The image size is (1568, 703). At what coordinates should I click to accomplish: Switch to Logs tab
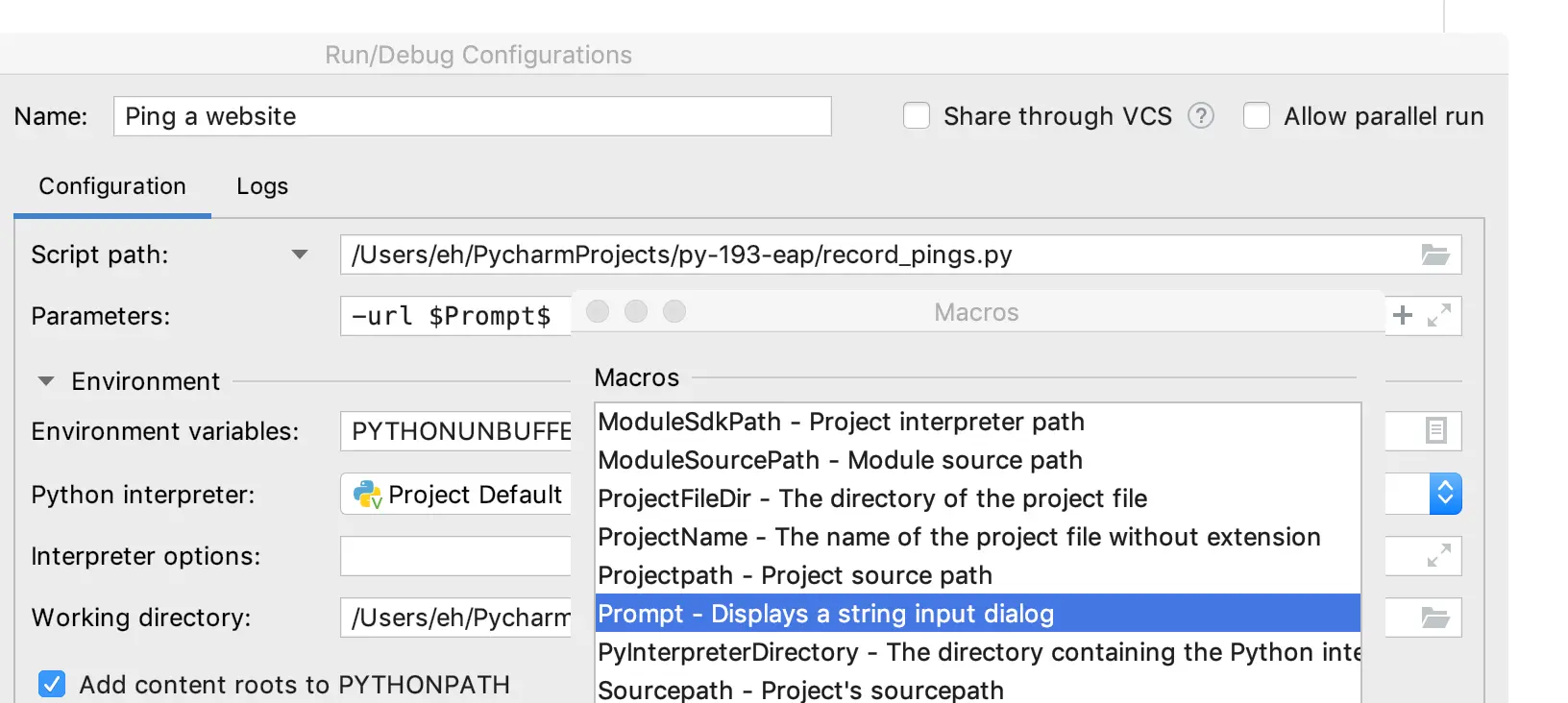[262, 186]
